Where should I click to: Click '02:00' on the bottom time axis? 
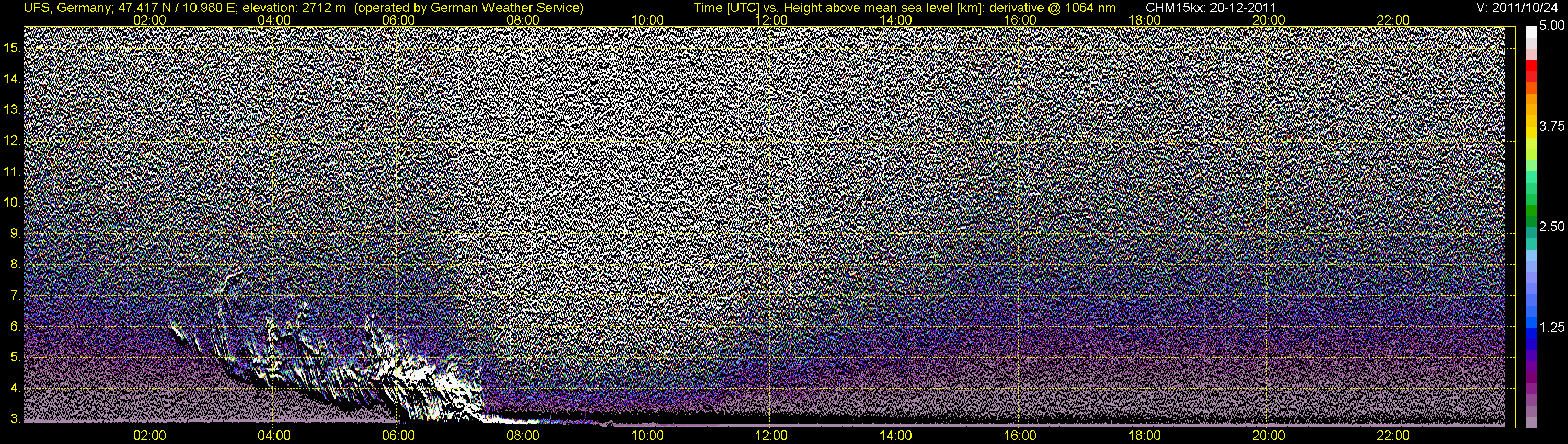pyautogui.click(x=149, y=436)
